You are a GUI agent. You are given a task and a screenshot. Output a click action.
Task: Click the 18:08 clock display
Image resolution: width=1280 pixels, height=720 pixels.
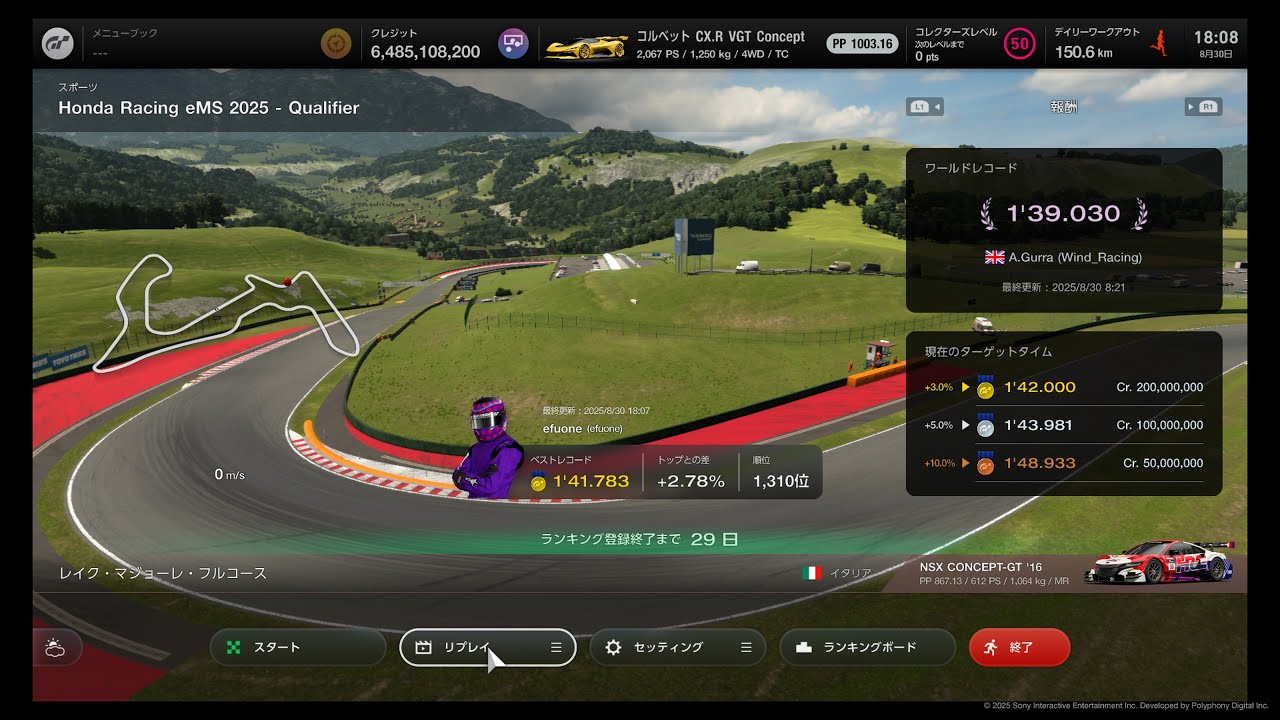(x=1216, y=37)
